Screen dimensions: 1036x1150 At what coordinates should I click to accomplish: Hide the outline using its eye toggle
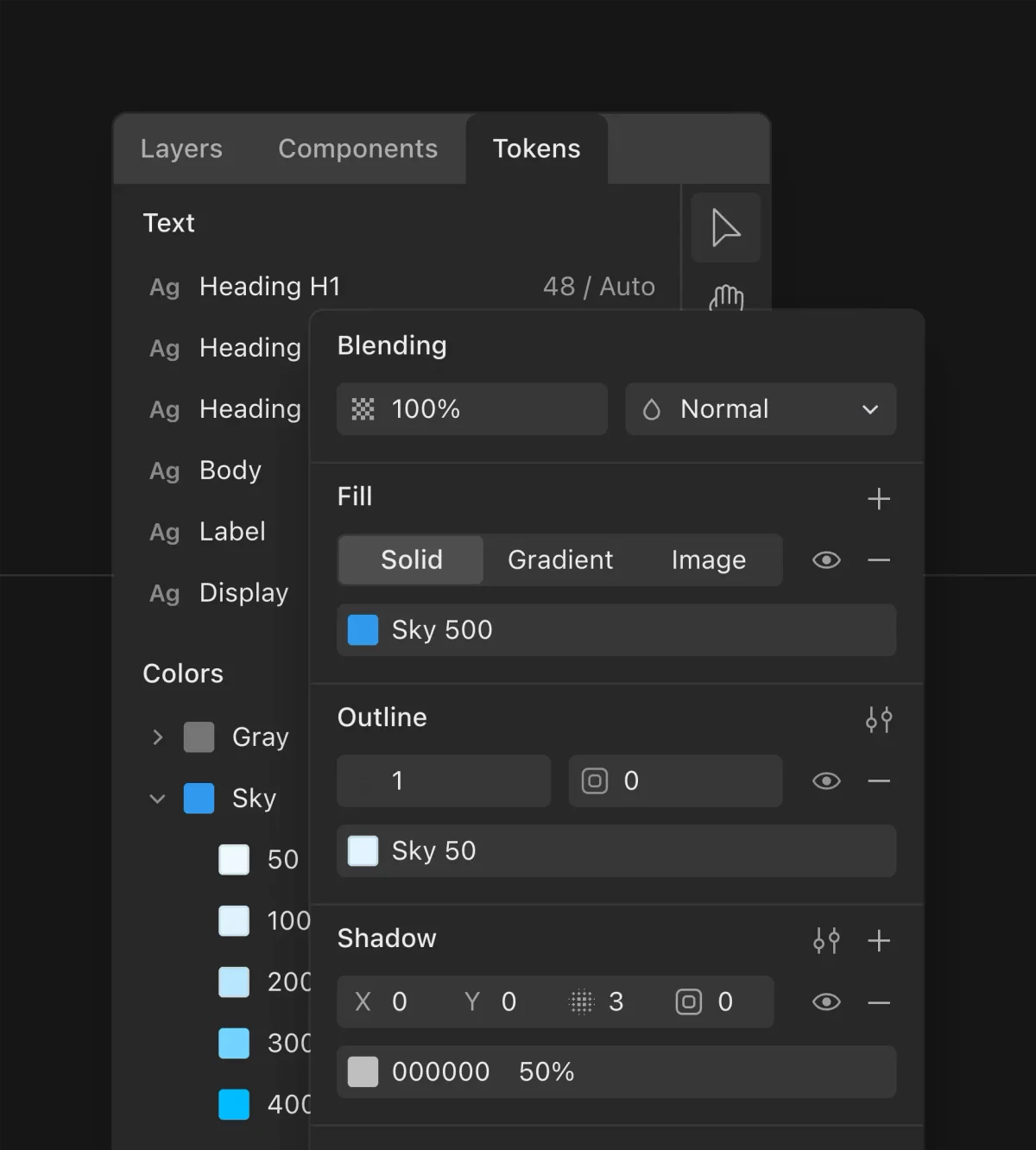(x=826, y=780)
